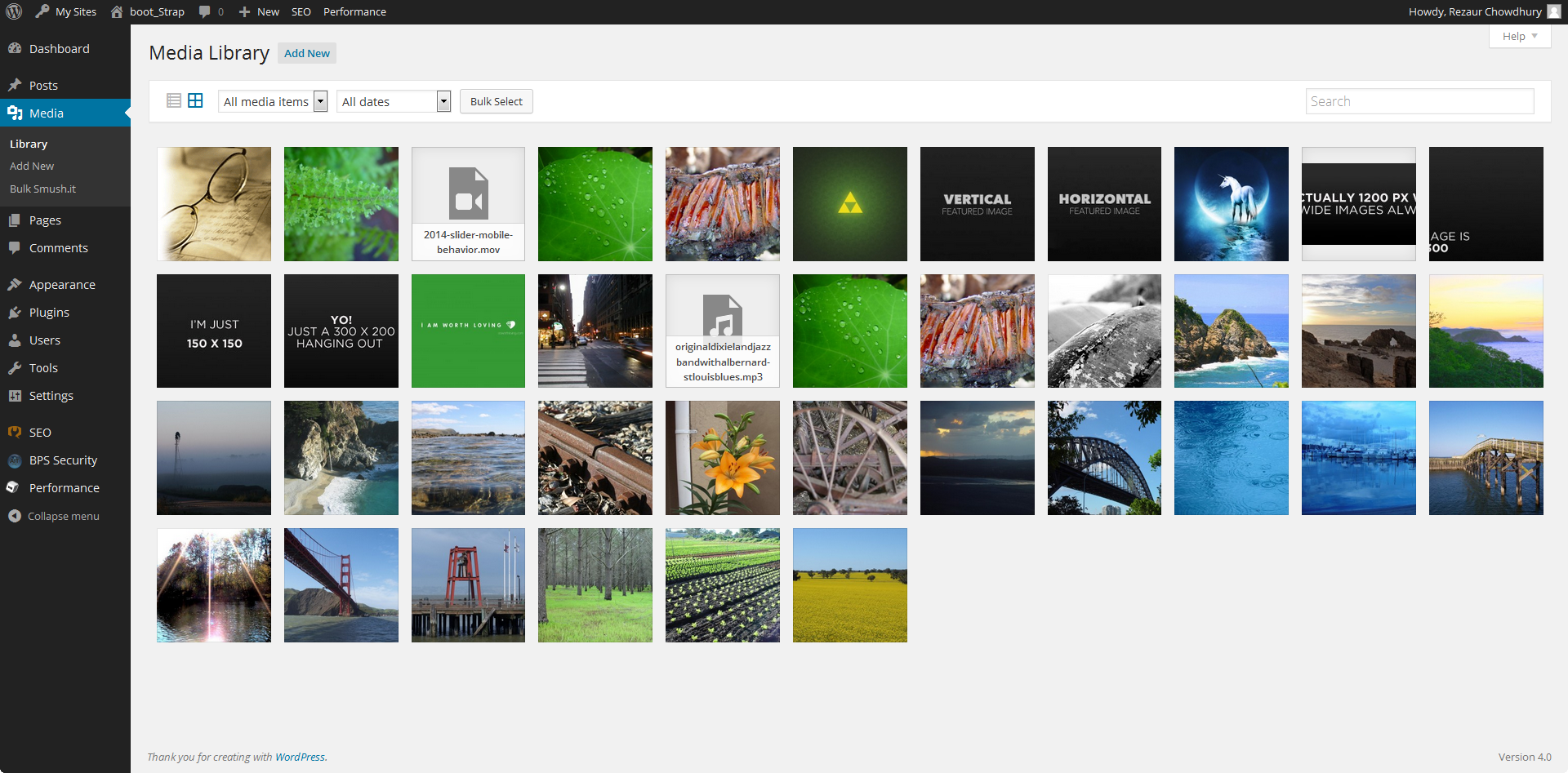Screen dimensions: 1568x773
Task: Click the WordPress logo in admin bar
Action: click(13, 11)
